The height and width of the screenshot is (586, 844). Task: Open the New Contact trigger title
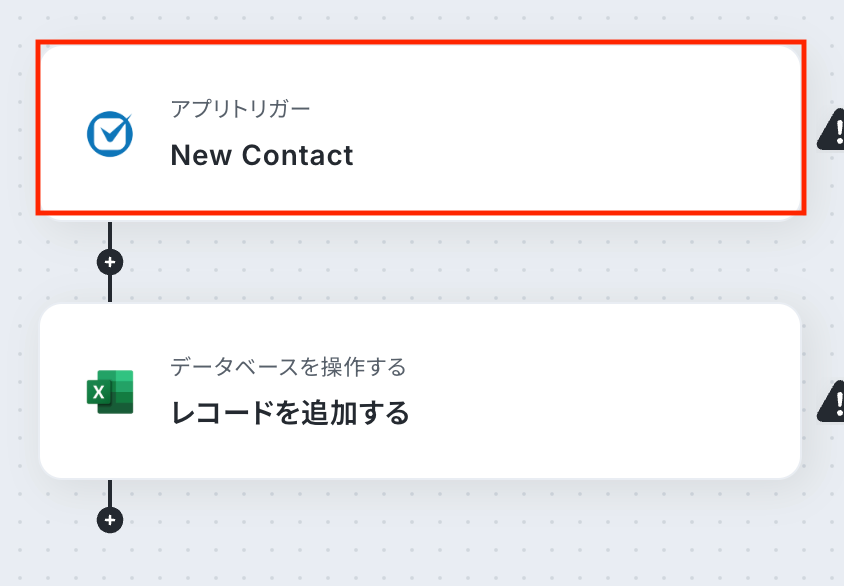(262, 156)
